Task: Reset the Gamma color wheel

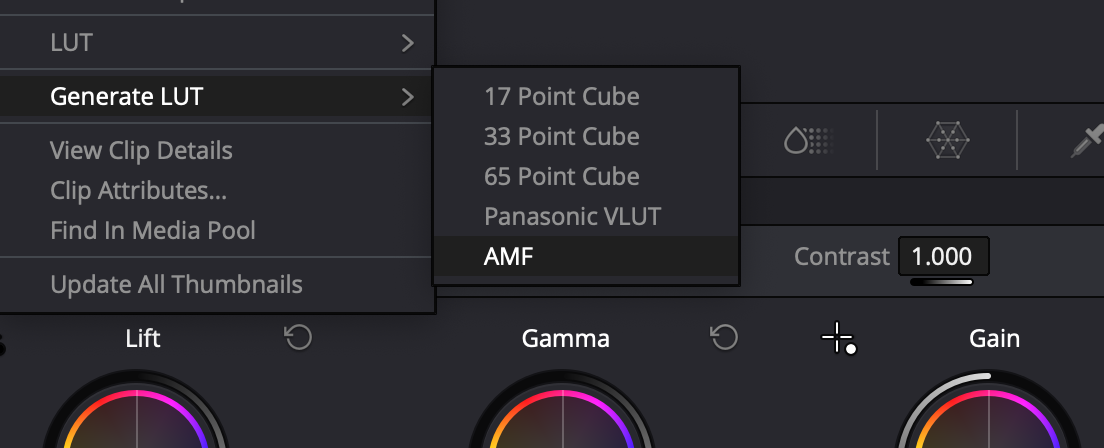Action: (723, 338)
